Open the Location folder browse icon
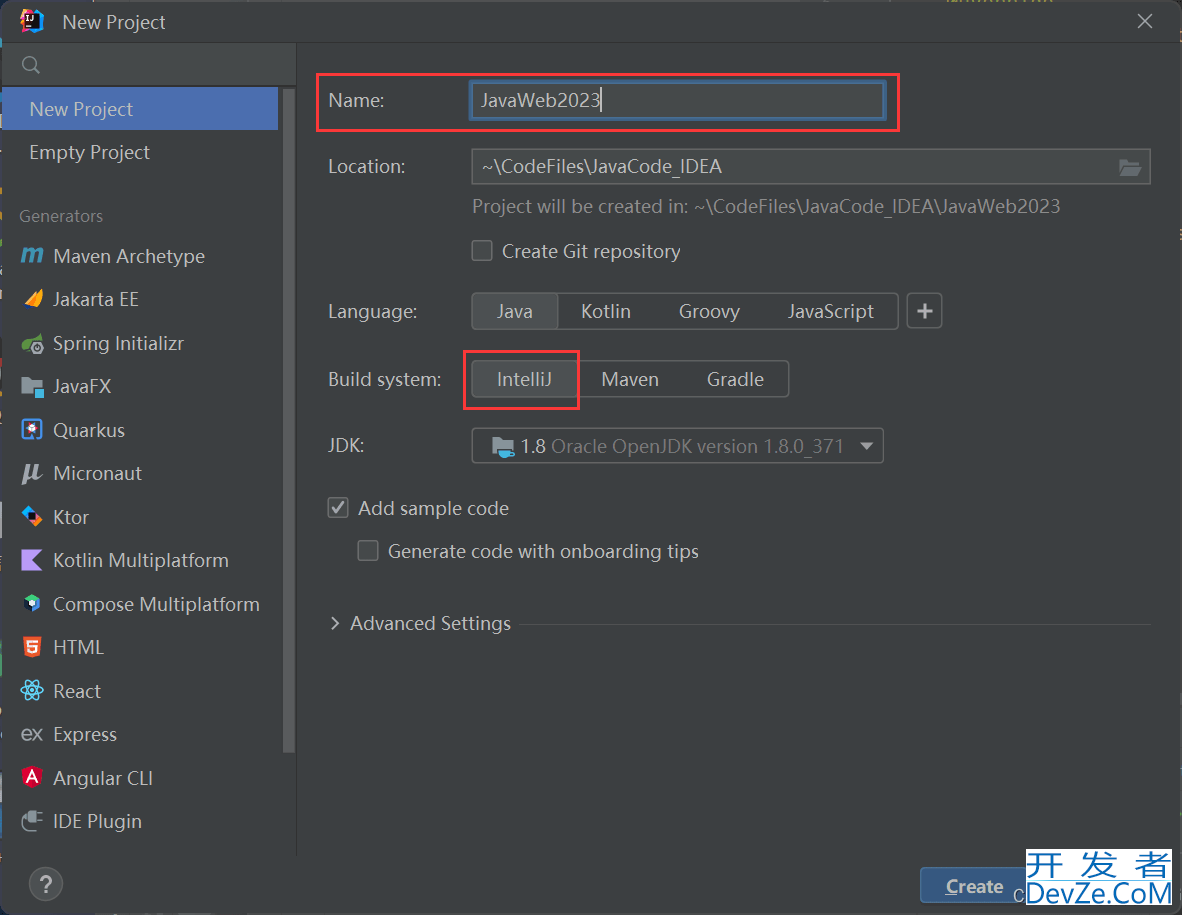 [1129, 167]
